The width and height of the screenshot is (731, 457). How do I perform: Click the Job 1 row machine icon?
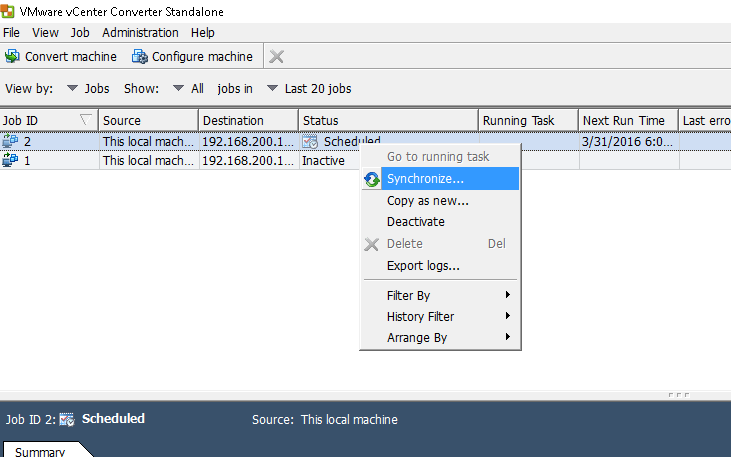pyautogui.click(x=11, y=160)
